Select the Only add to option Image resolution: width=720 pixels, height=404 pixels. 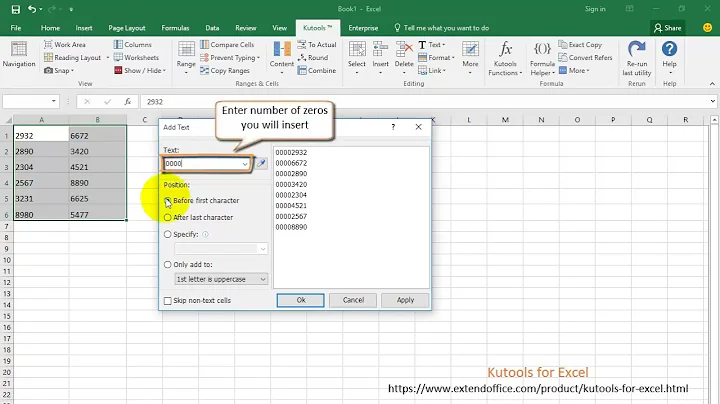point(168,264)
